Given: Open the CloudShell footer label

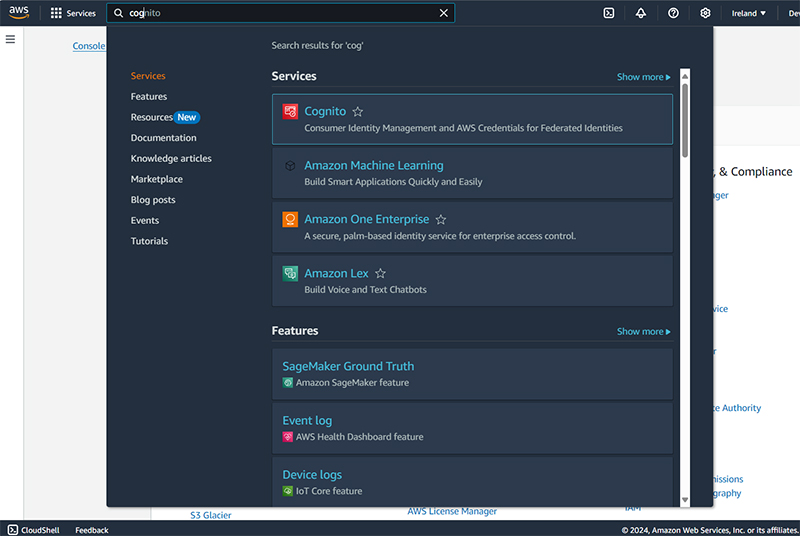Looking at the screenshot, I should (x=40, y=530).
